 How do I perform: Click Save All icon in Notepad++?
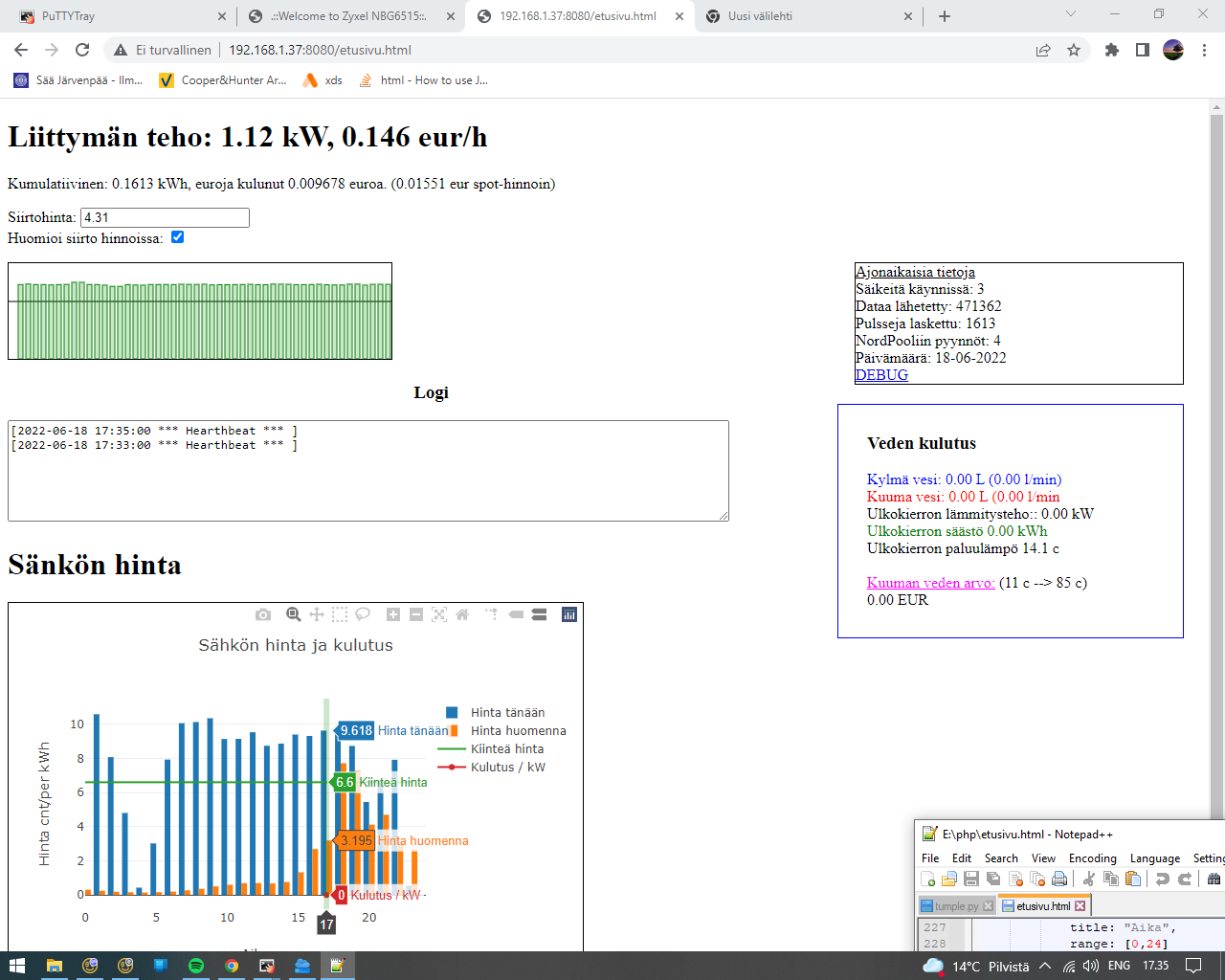(993, 879)
